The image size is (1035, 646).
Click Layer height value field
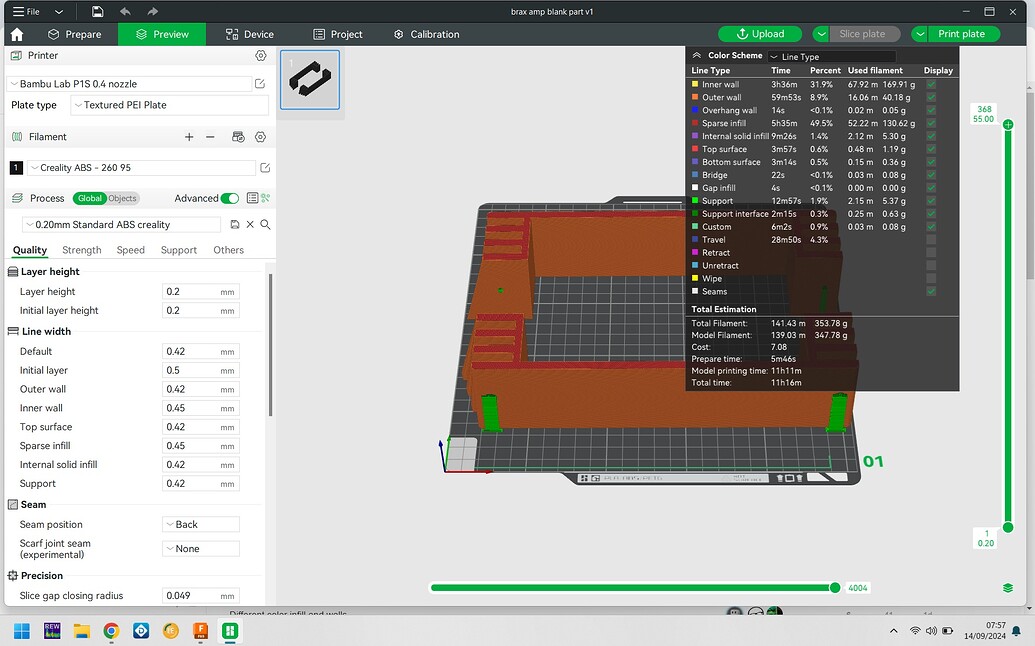pos(201,292)
